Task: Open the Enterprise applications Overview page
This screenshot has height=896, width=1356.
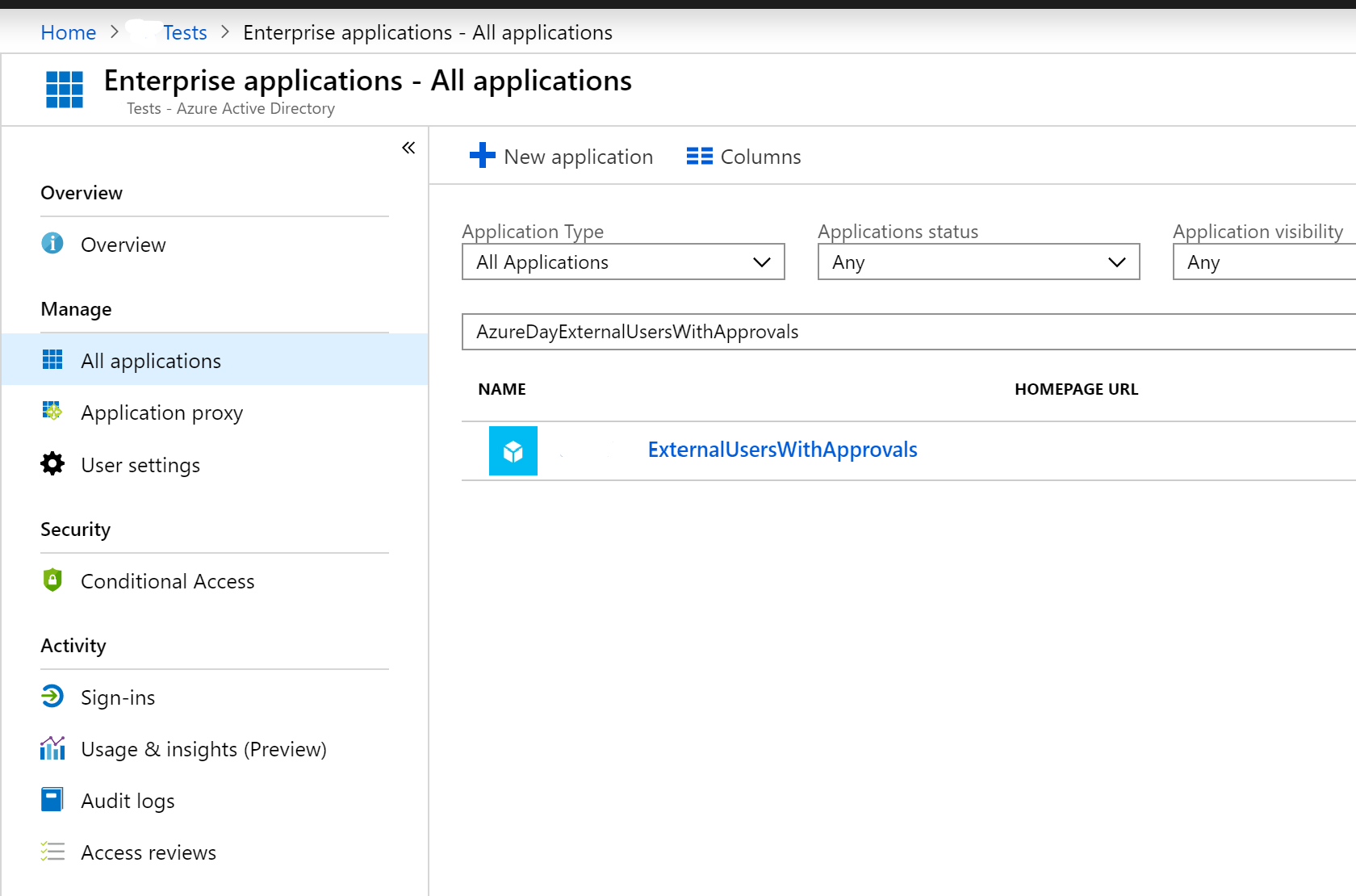Action: (123, 243)
